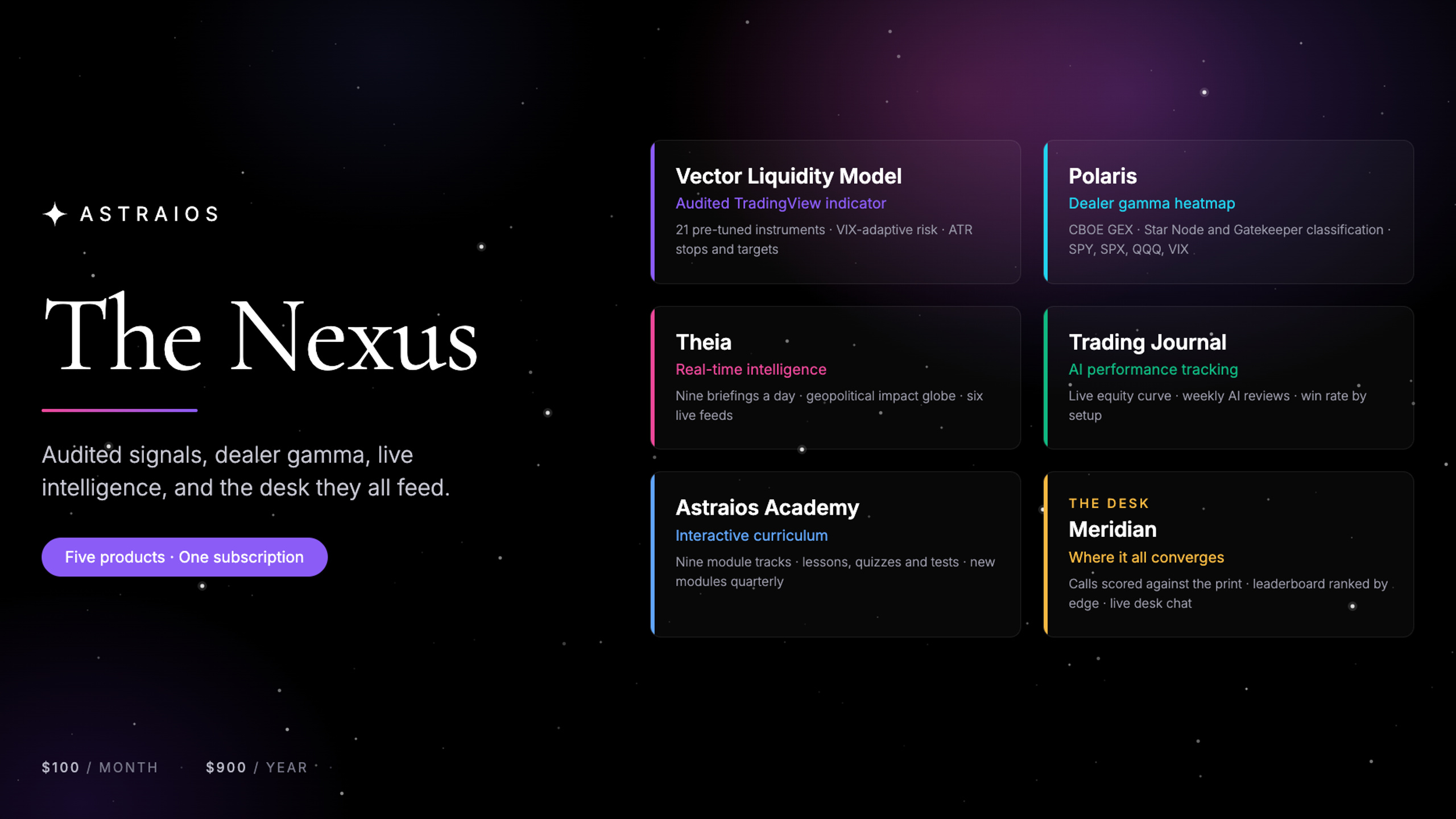Click "Nine module tracks" description text

835,572
